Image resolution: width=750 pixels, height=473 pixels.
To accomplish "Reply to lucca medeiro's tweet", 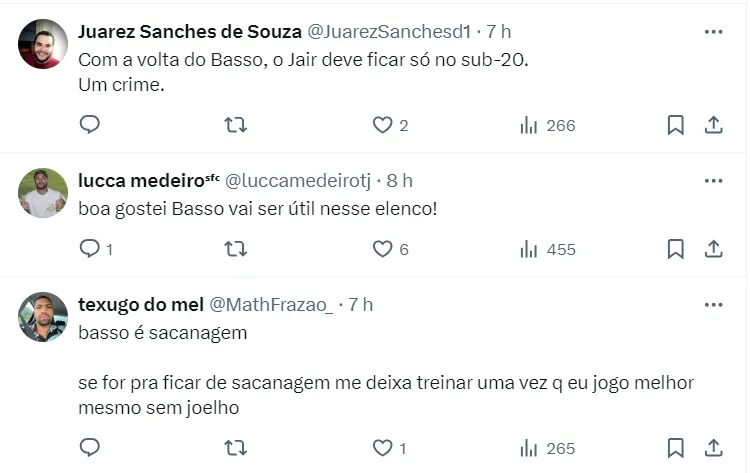I will [x=90, y=249].
